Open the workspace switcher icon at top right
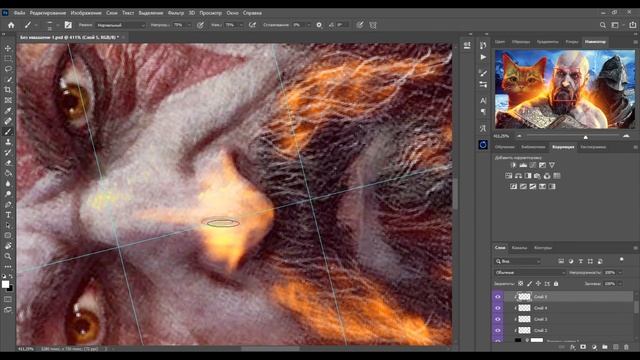 615,25
